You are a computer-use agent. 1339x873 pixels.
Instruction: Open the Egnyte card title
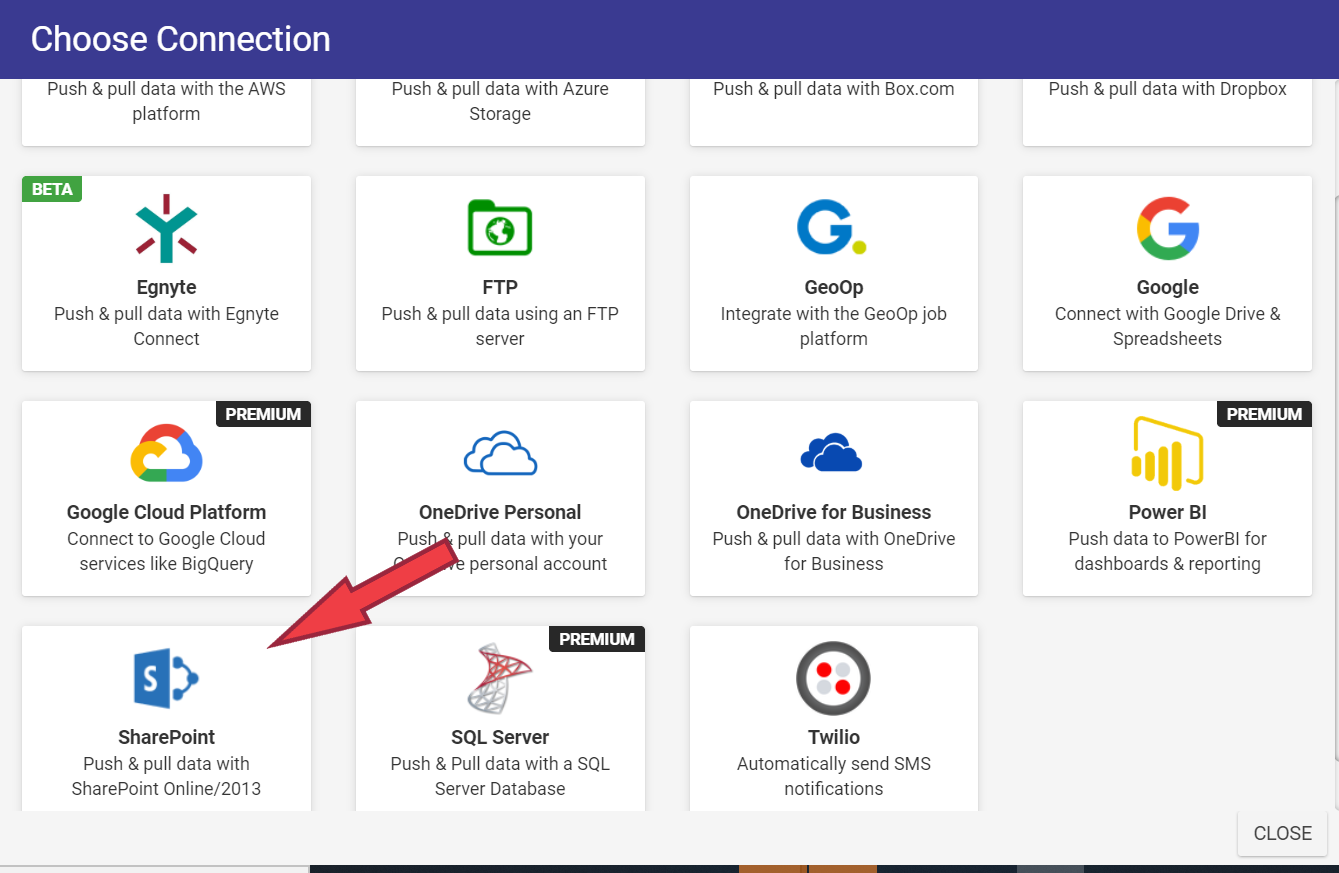pos(166,287)
